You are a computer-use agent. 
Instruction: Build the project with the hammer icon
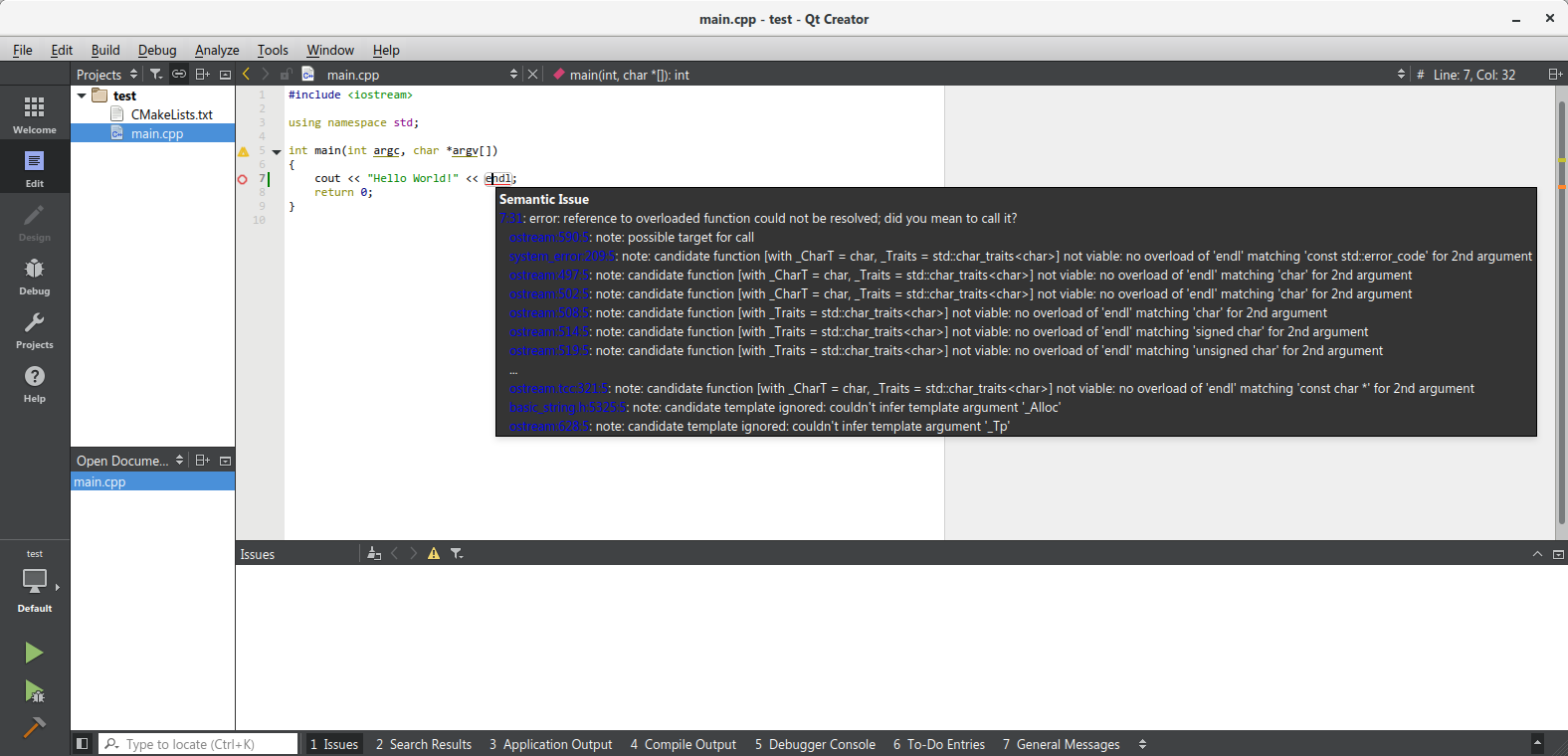tap(34, 727)
